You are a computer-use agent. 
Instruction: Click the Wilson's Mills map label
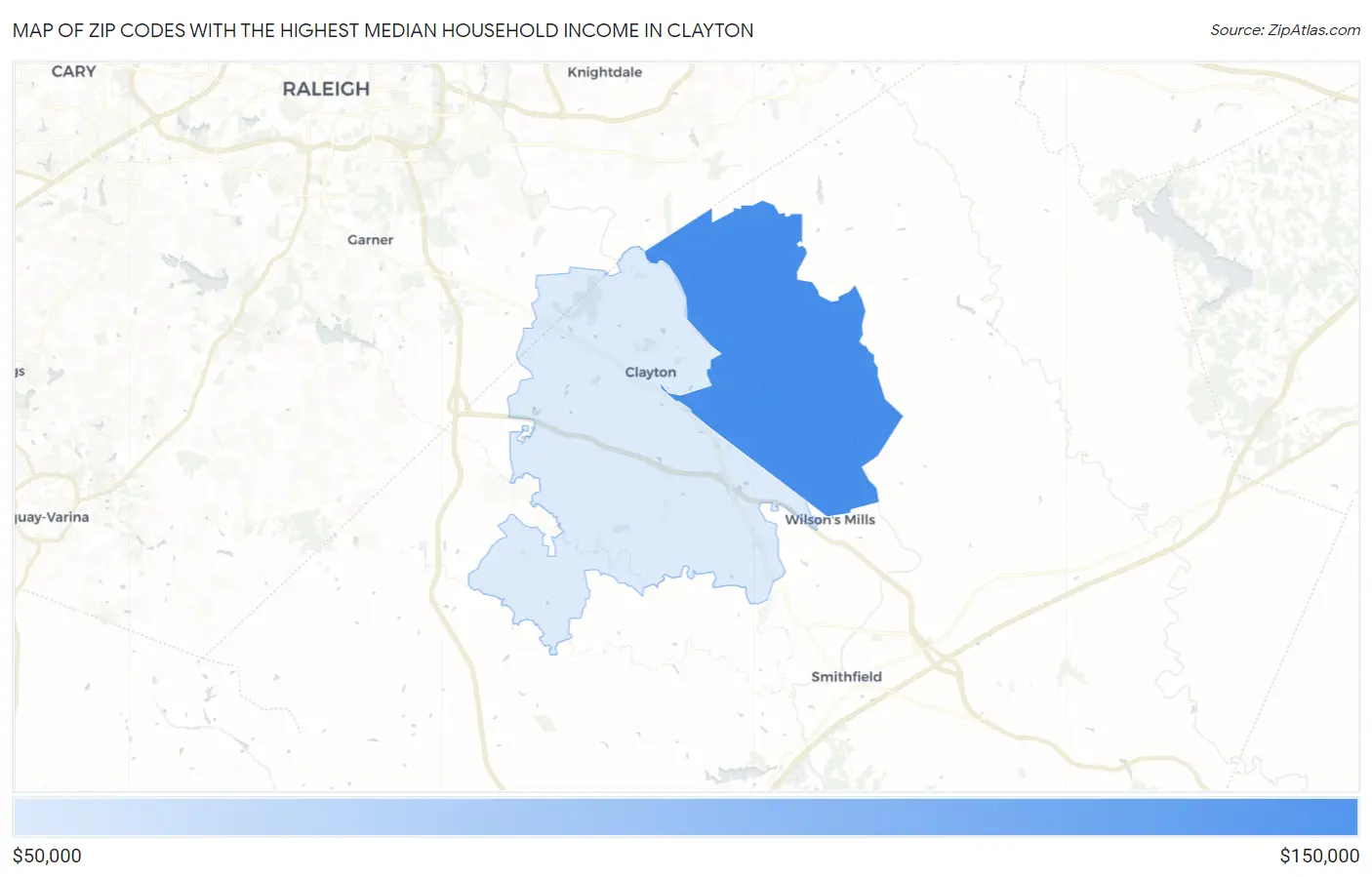click(x=830, y=520)
